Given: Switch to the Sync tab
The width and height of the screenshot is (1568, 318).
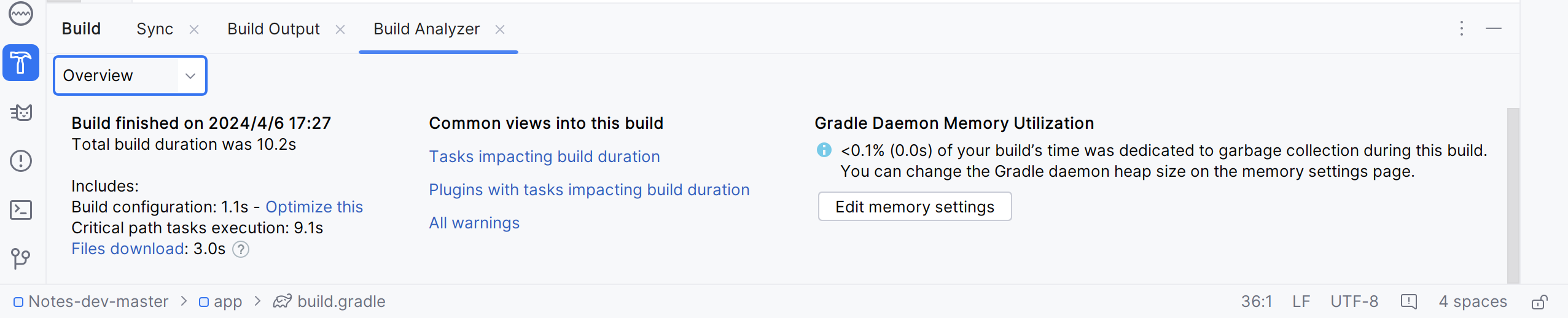Looking at the screenshot, I should coord(155,29).
